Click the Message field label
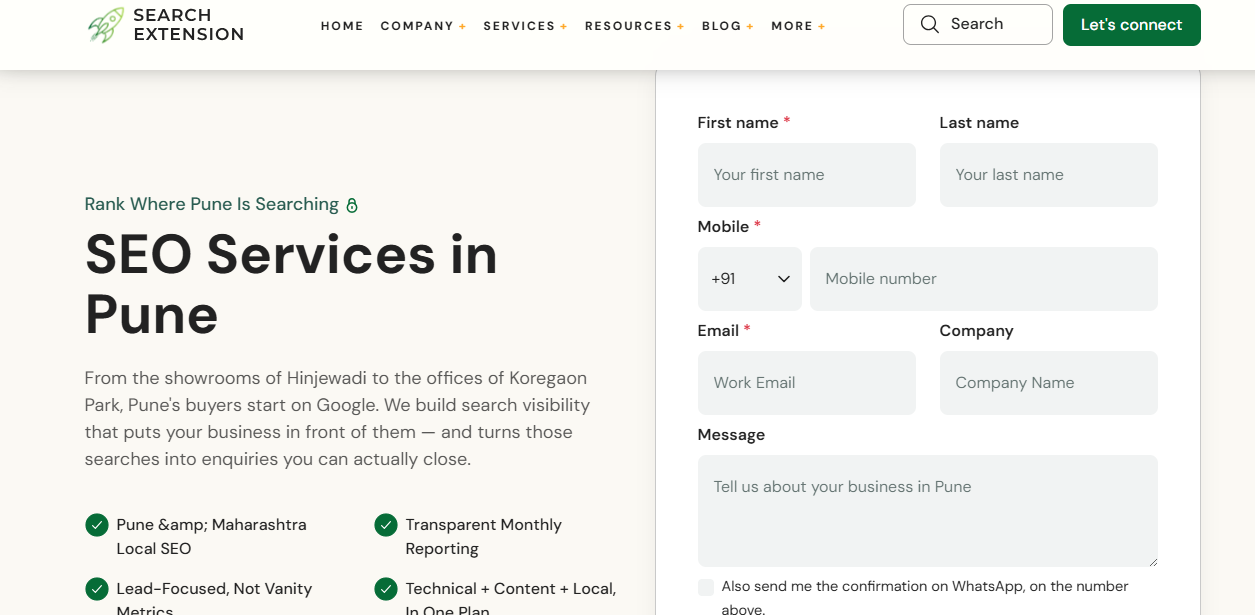This screenshot has width=1255, height=615. point(731,435)
